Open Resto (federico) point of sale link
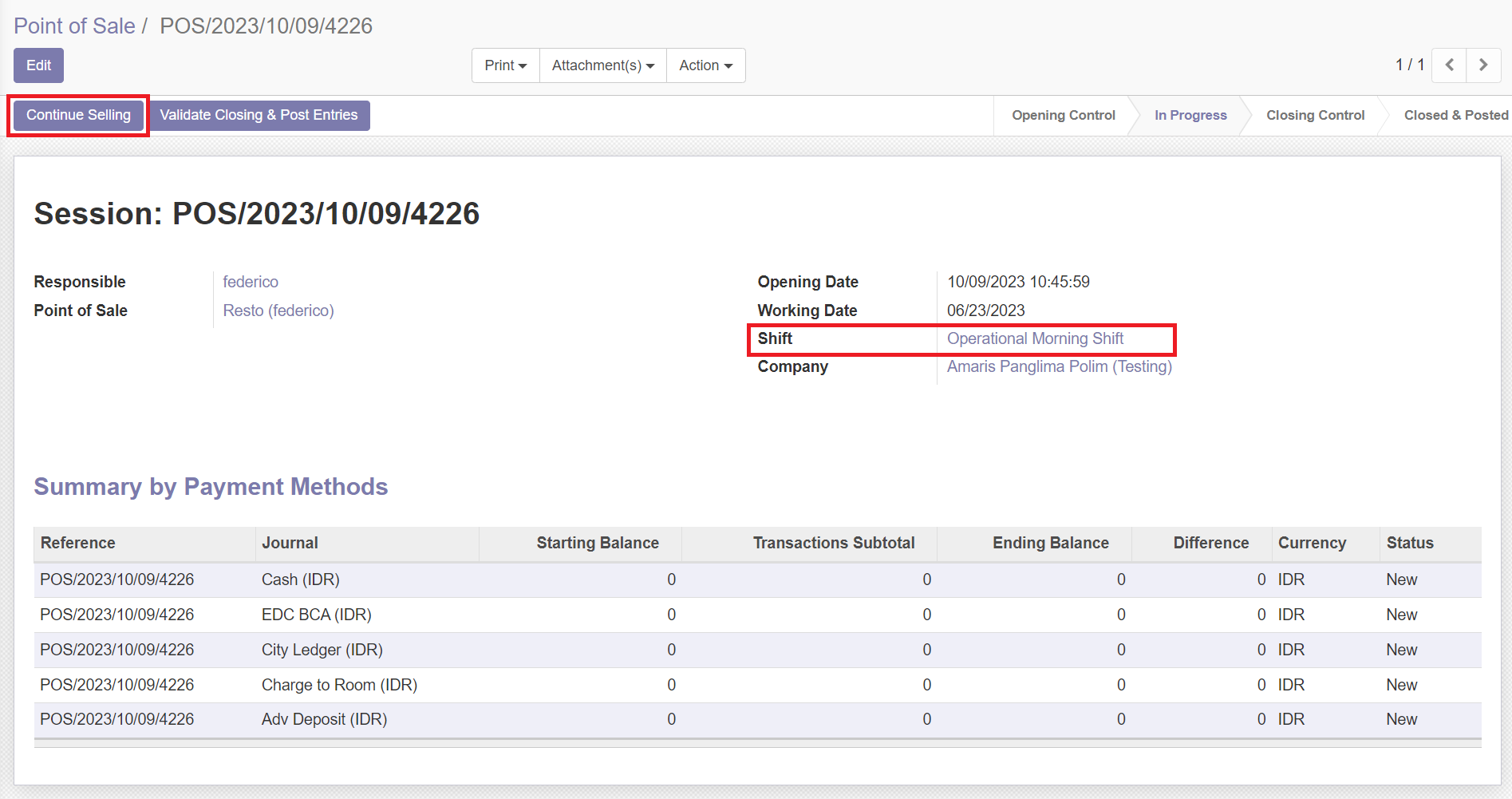Image resolution: width=1512 pixels, height=799 pixels. [x=278, y=311]
